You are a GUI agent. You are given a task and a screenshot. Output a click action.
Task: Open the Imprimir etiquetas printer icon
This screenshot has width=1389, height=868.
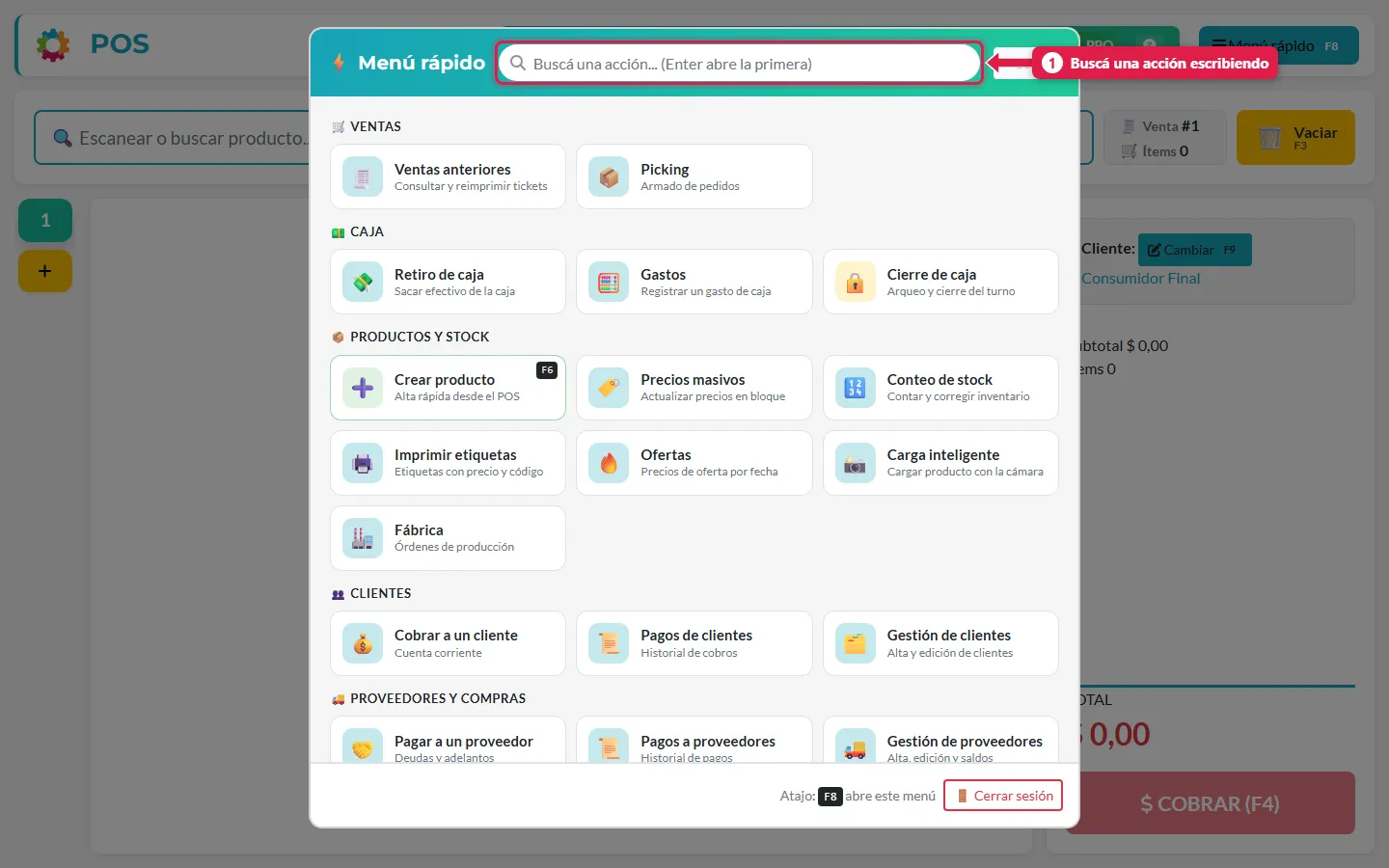(x=363, y=463)
